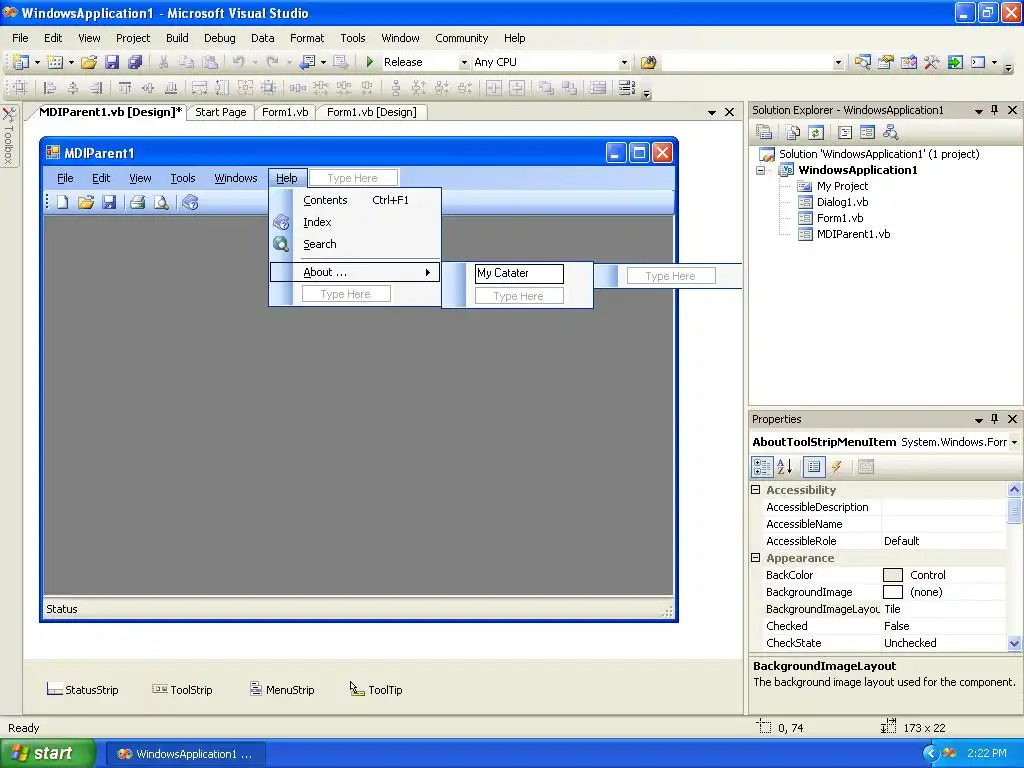The image size is (1024, 768).
Task: Select the Contents menu item
Action: 356,200
